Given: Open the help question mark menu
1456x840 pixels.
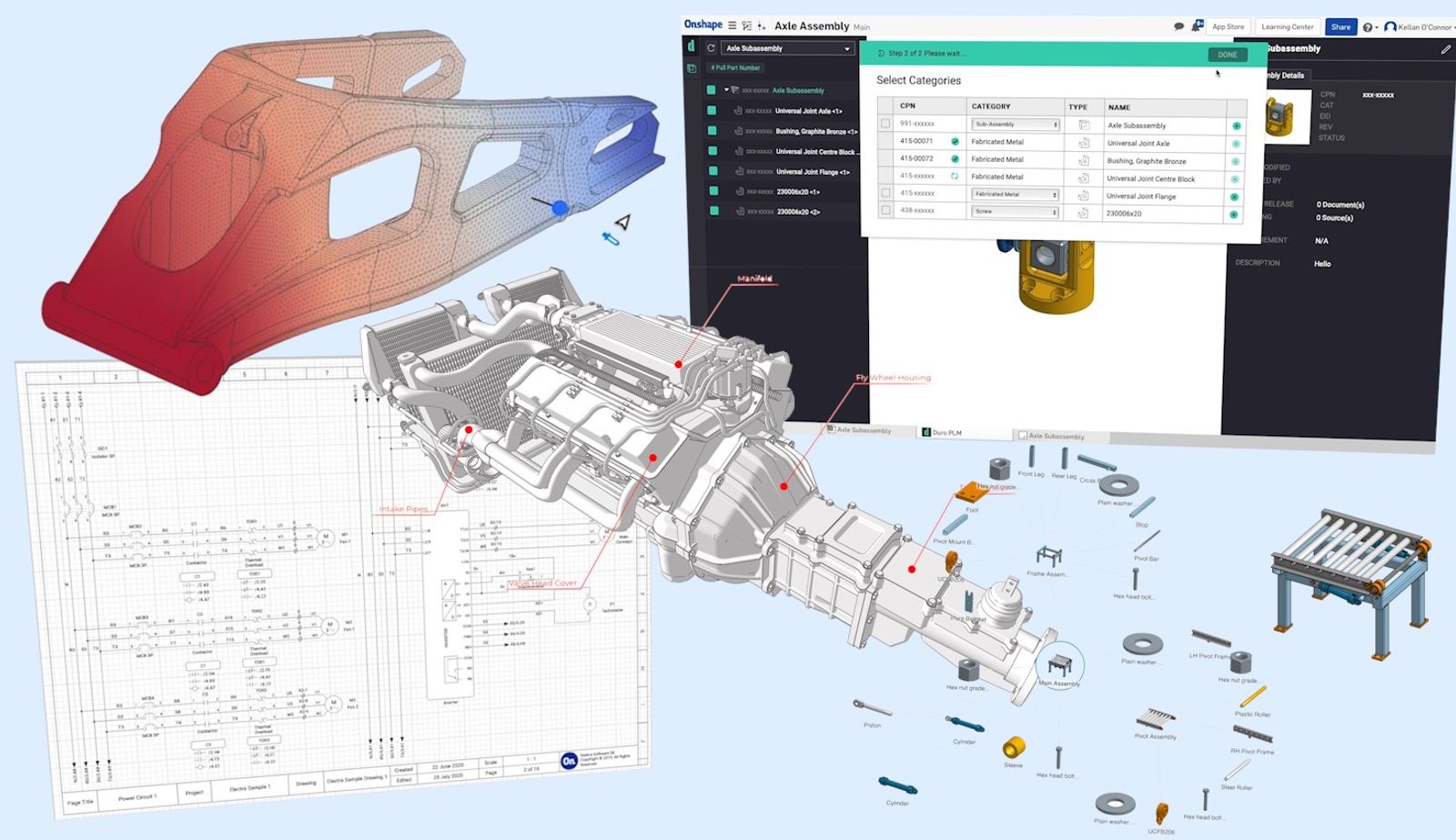Looking at the screenshot, I should point(1367,27).
